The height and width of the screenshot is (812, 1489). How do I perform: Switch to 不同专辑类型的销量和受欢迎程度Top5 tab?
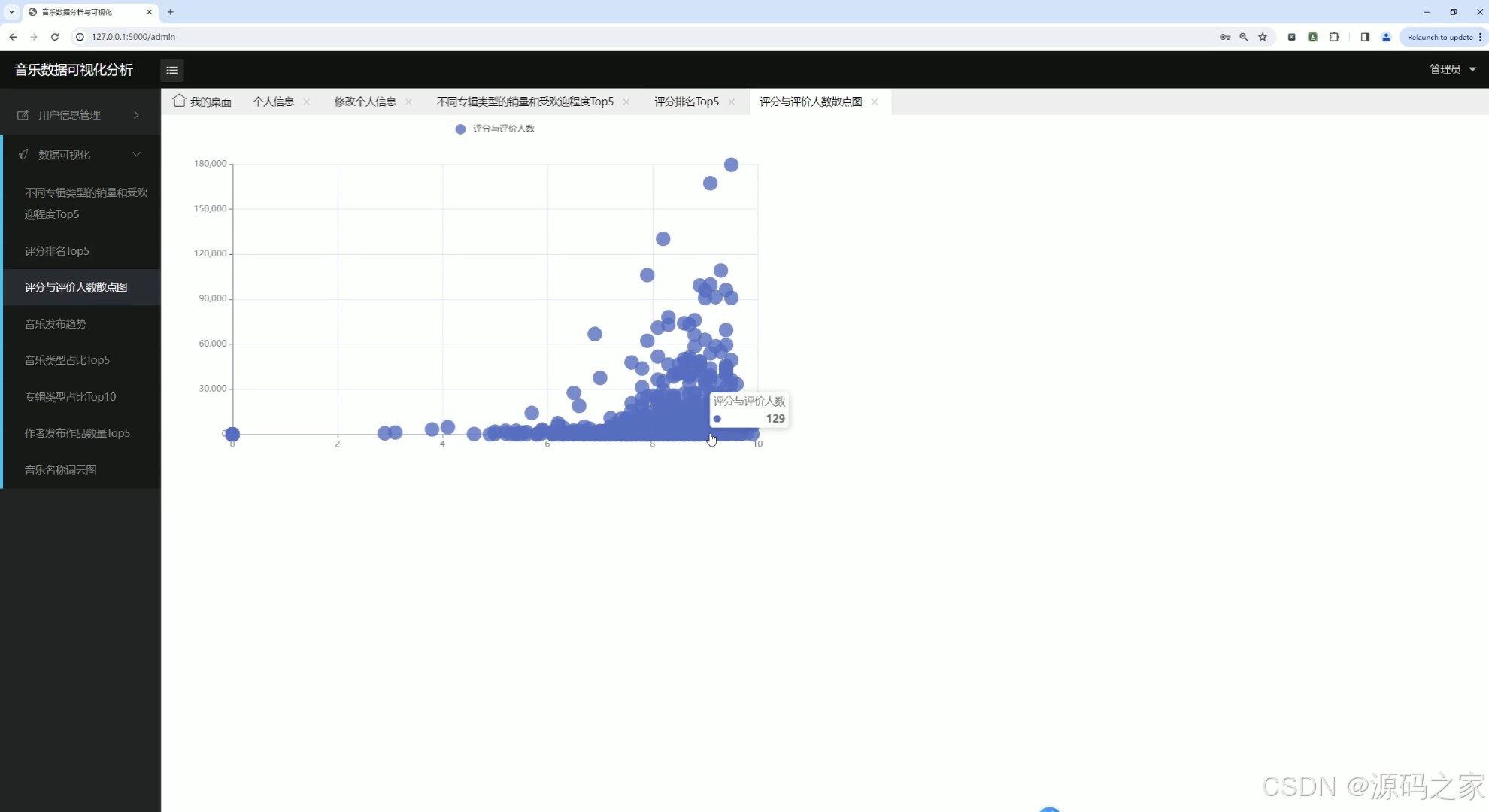(525, 101)
